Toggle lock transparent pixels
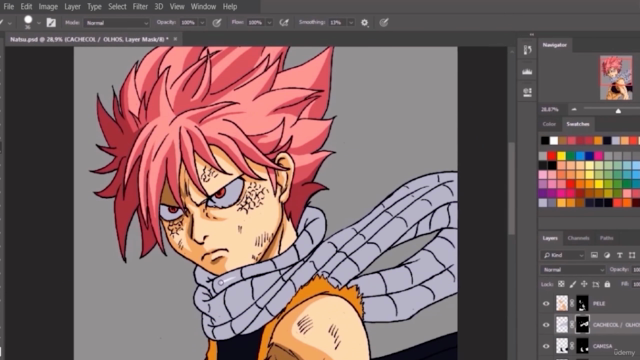The width and height of the screenshot is (640, 360). [x=561, y=284]
